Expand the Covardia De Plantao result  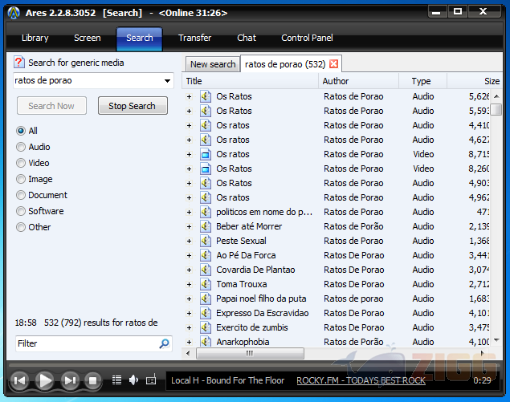click(x=189, y=270)
